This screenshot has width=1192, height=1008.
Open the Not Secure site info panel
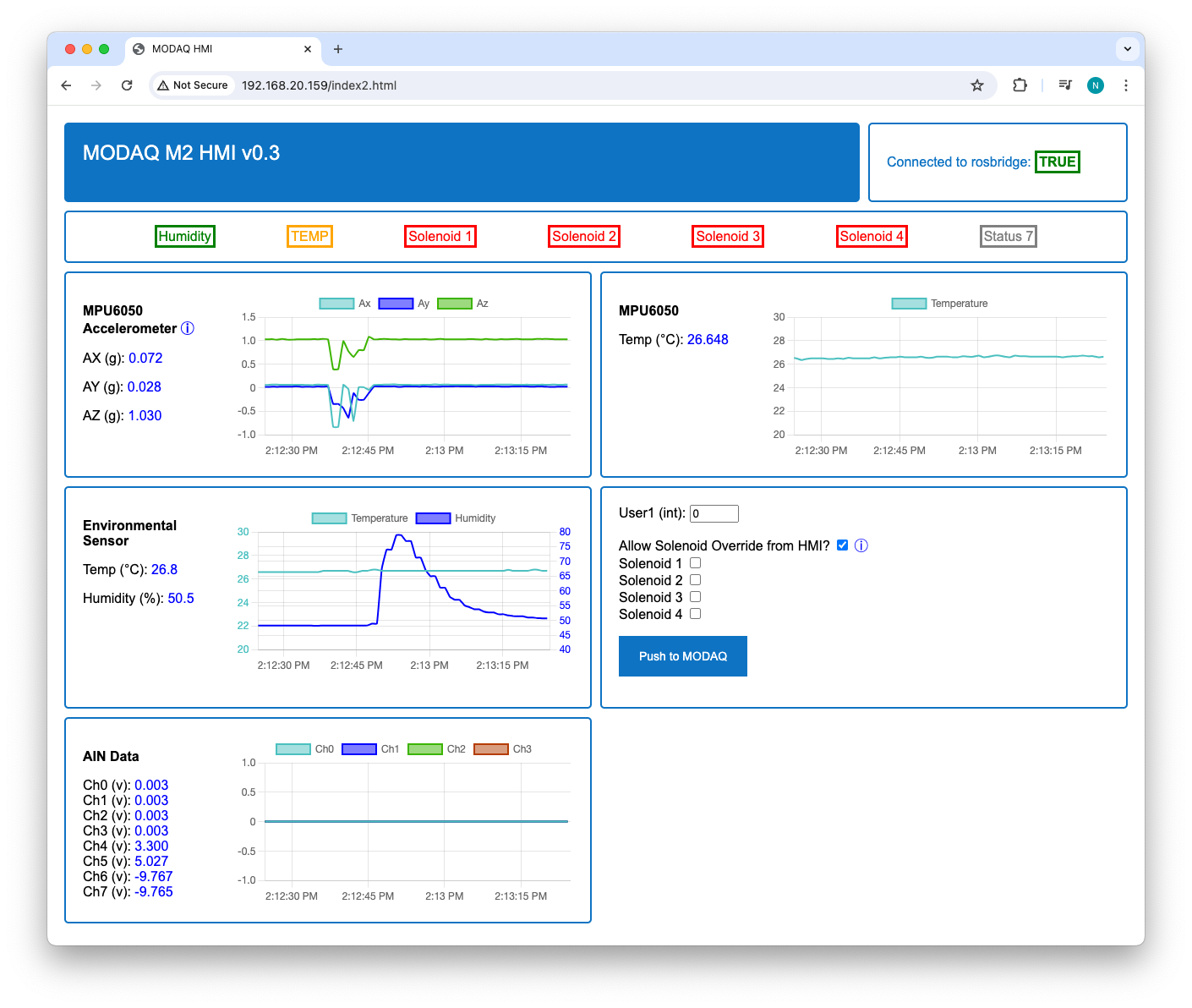pyautogui.click(x=193, y=85)
